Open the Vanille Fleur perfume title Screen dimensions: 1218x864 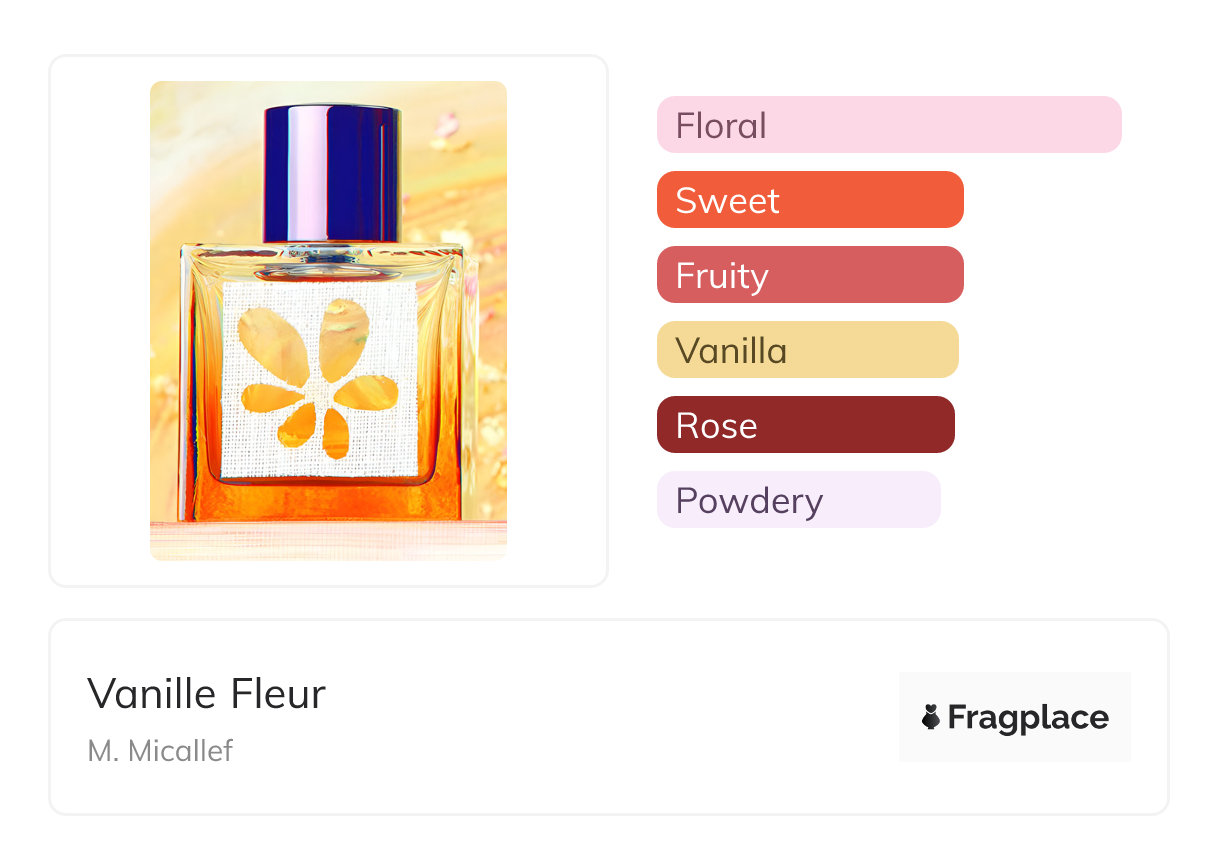pos(206,694)
